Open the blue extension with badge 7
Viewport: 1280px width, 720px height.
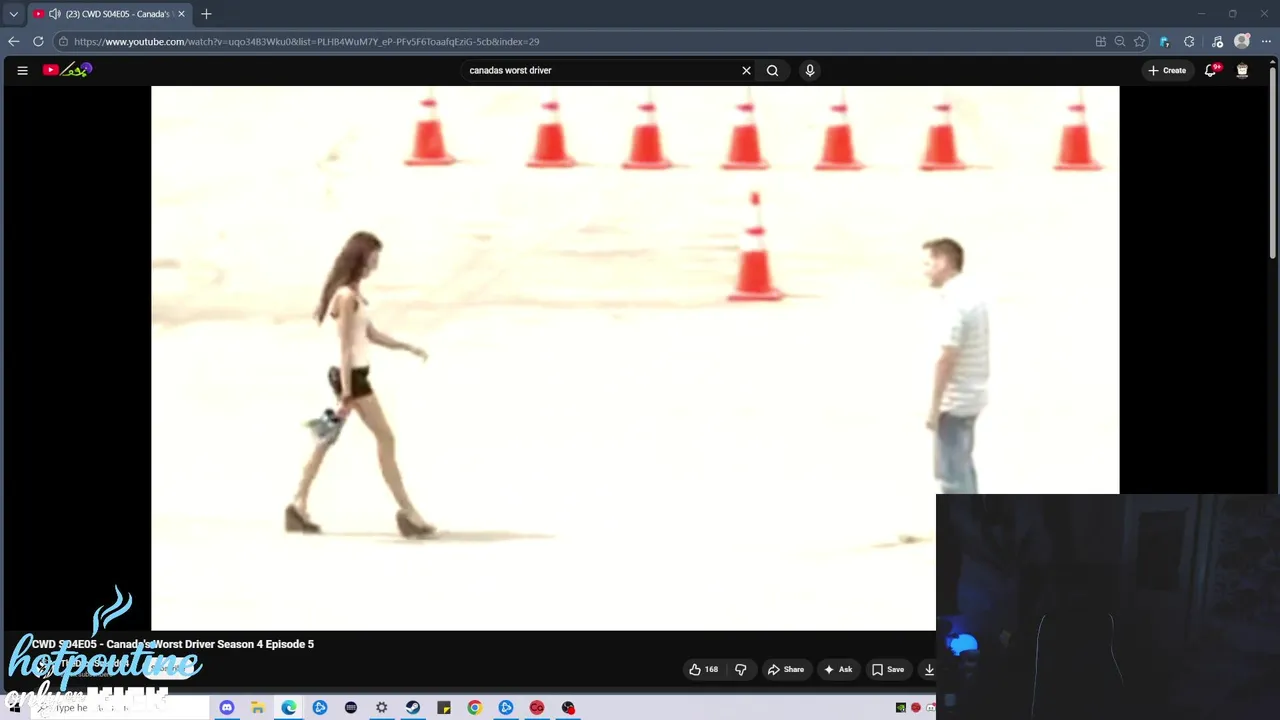pos(1164,41)
